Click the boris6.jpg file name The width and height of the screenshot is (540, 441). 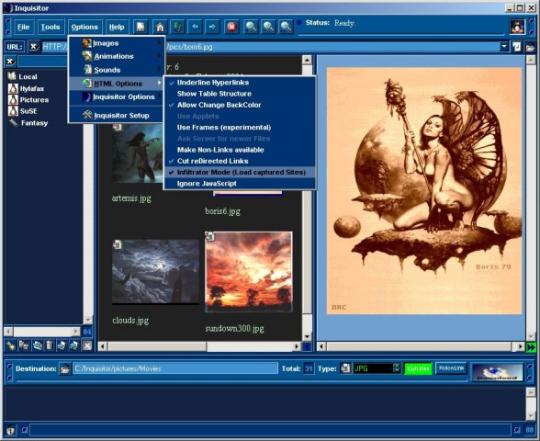[x=222, y=211]
